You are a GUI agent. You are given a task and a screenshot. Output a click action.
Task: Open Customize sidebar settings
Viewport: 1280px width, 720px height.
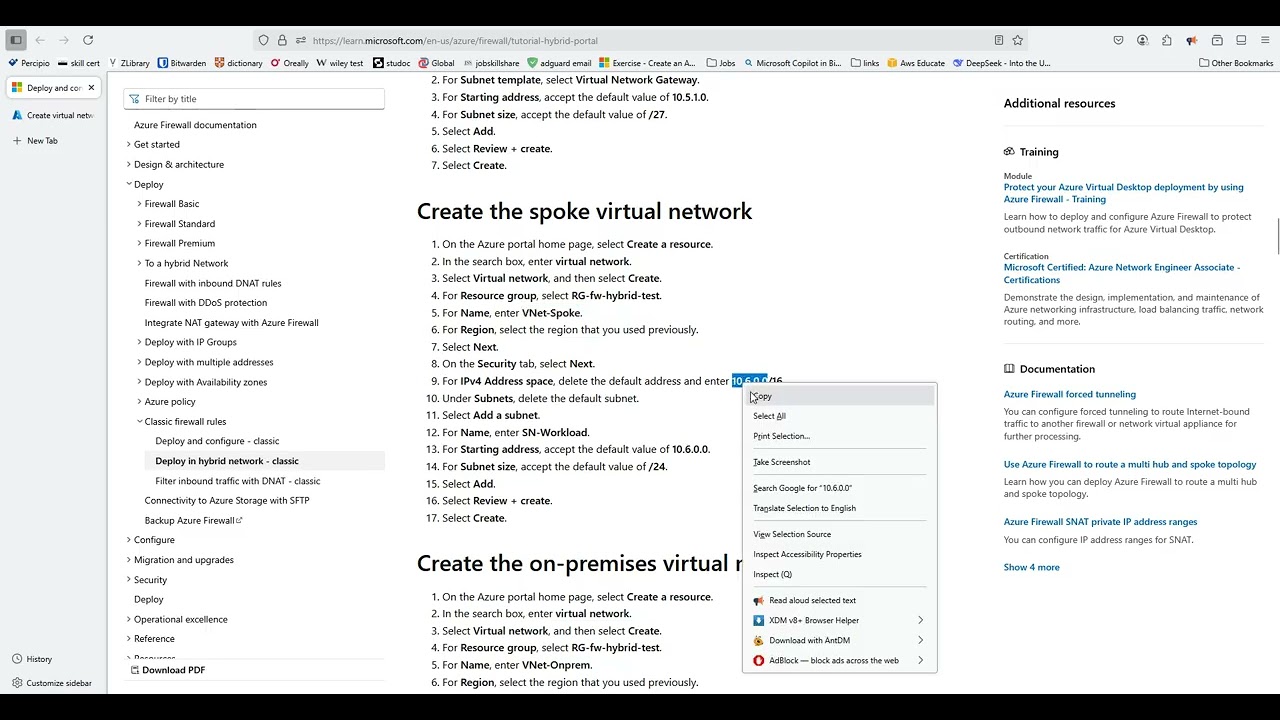pyautogui.click(x=52, y=683)
